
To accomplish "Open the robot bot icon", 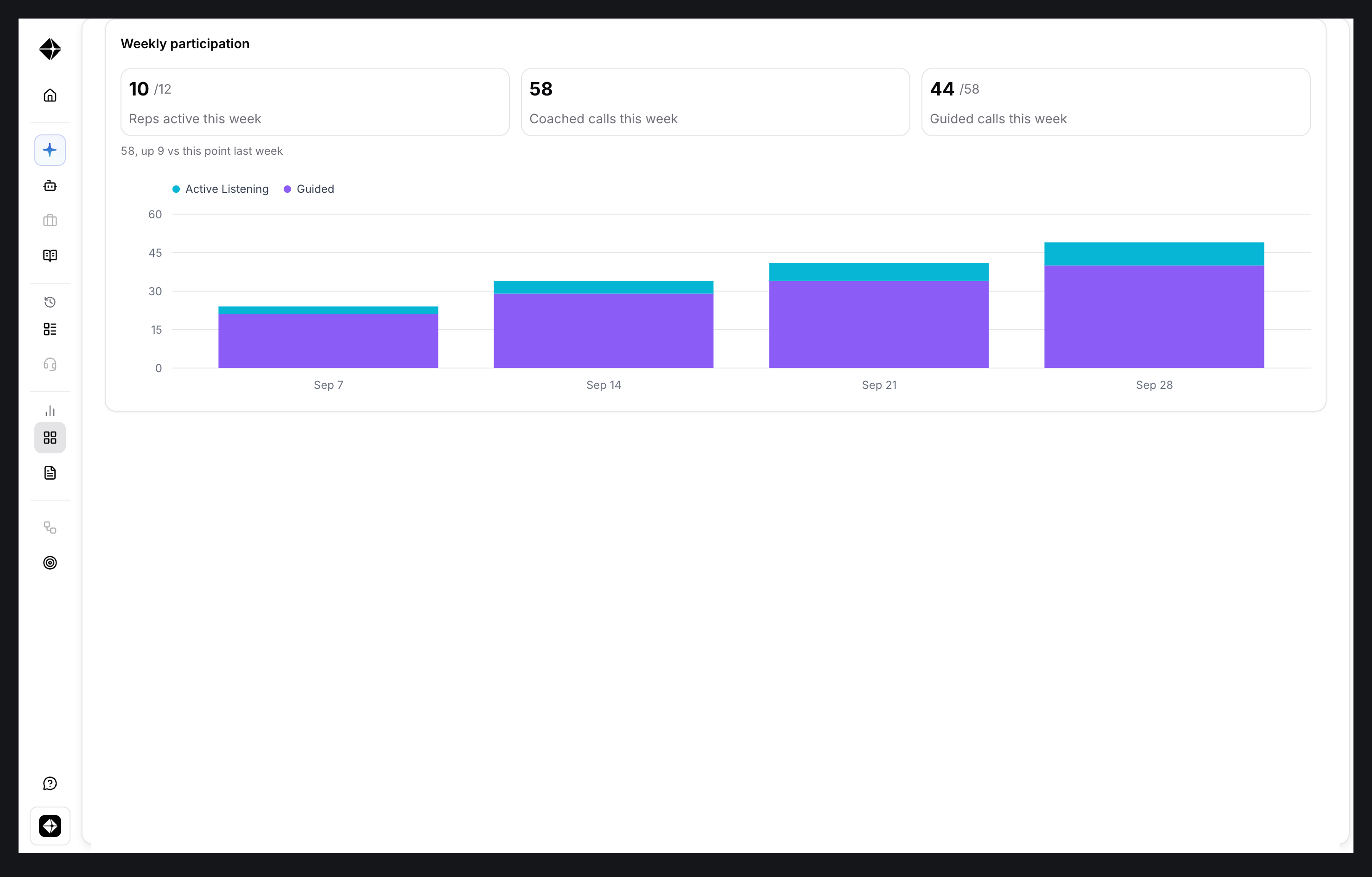I will [50, 185].
